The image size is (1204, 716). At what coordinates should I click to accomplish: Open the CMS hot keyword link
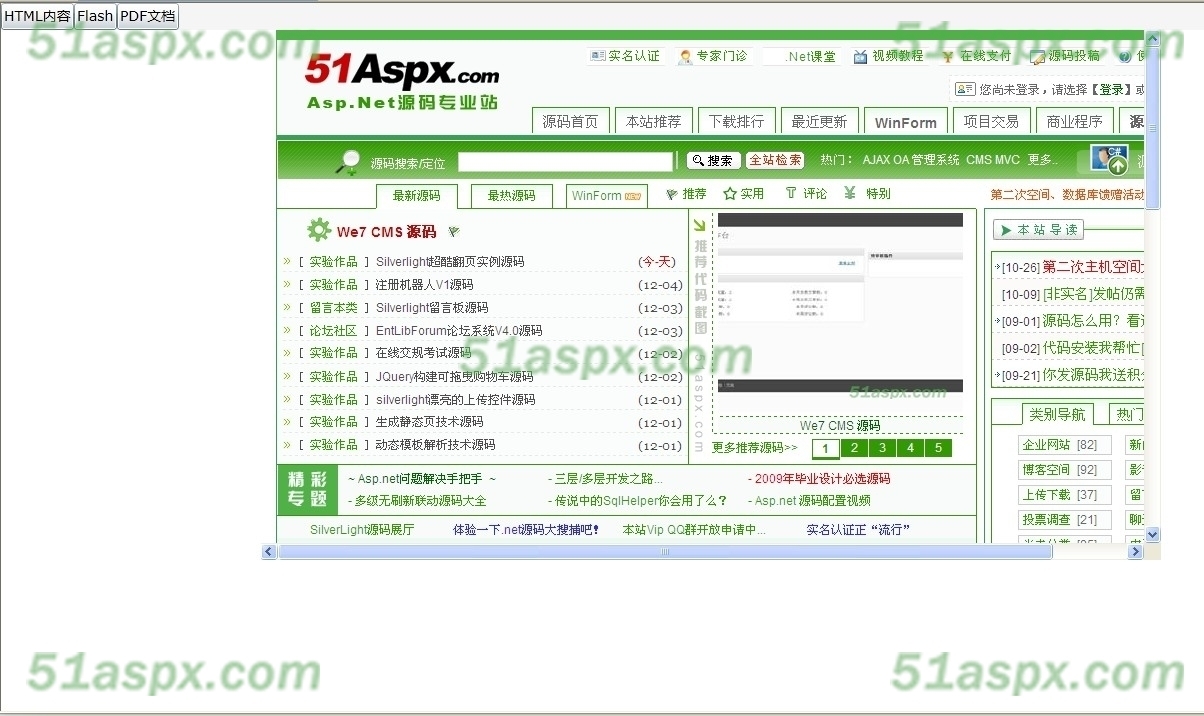979,160
